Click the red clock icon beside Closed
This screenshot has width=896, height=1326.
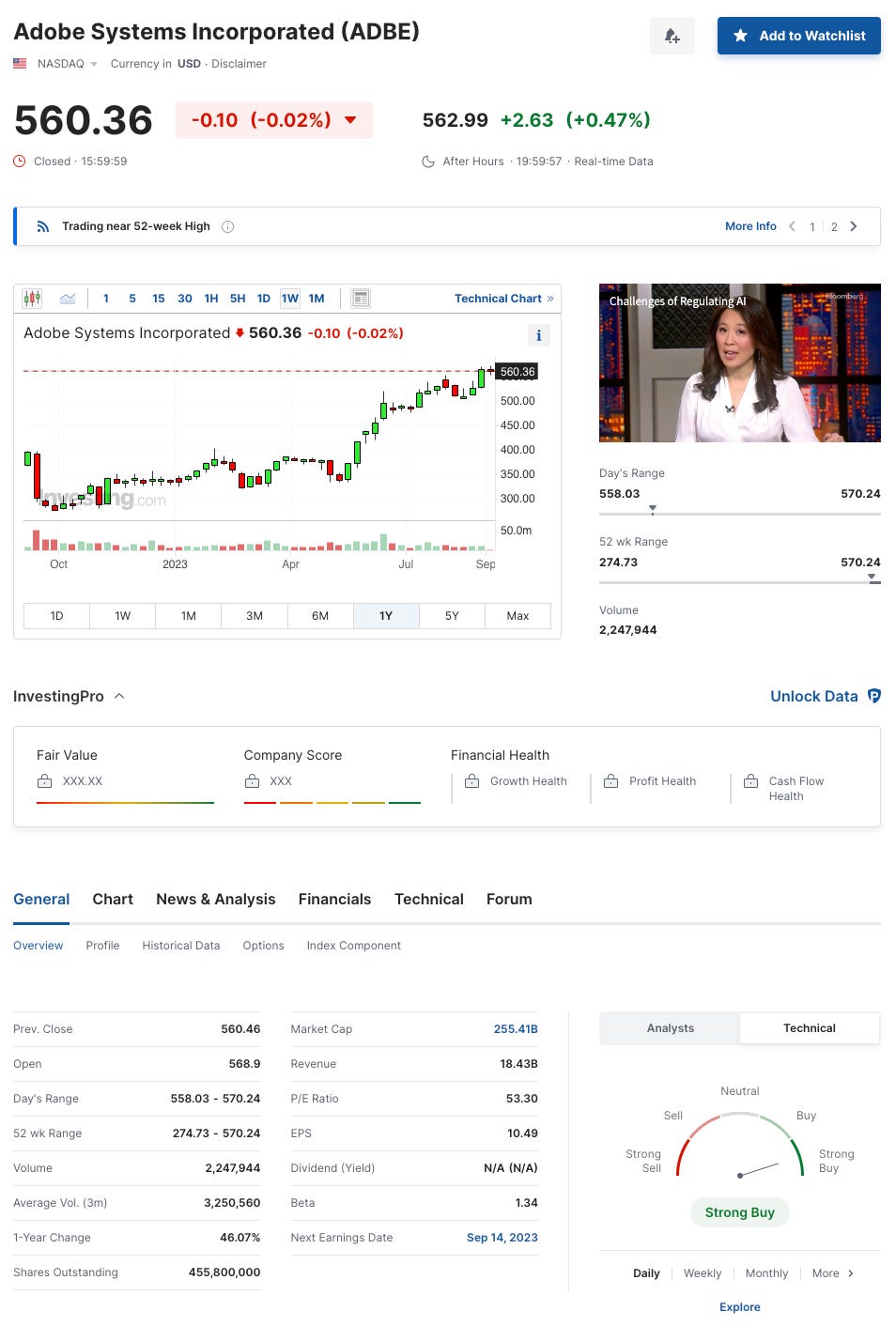point(20,162)
